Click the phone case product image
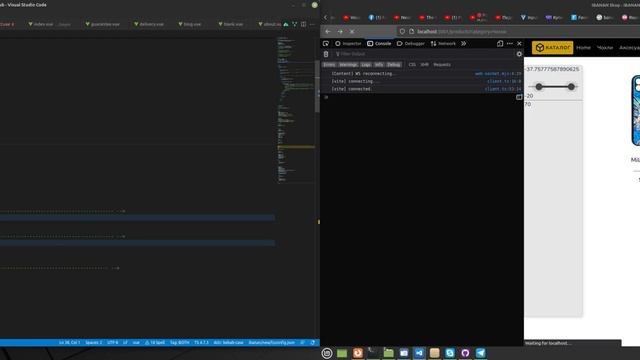640x360 pixels. click(636, 110)
